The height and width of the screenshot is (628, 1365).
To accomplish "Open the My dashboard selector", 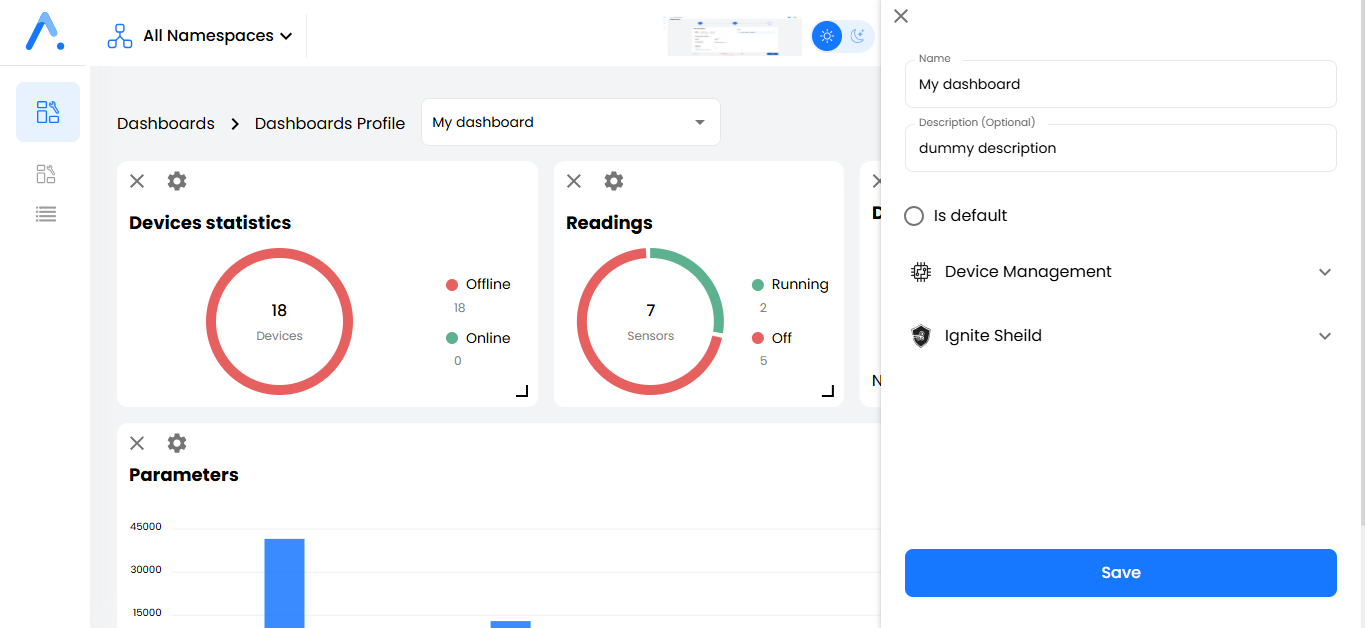I will click(x=570, y=121).
